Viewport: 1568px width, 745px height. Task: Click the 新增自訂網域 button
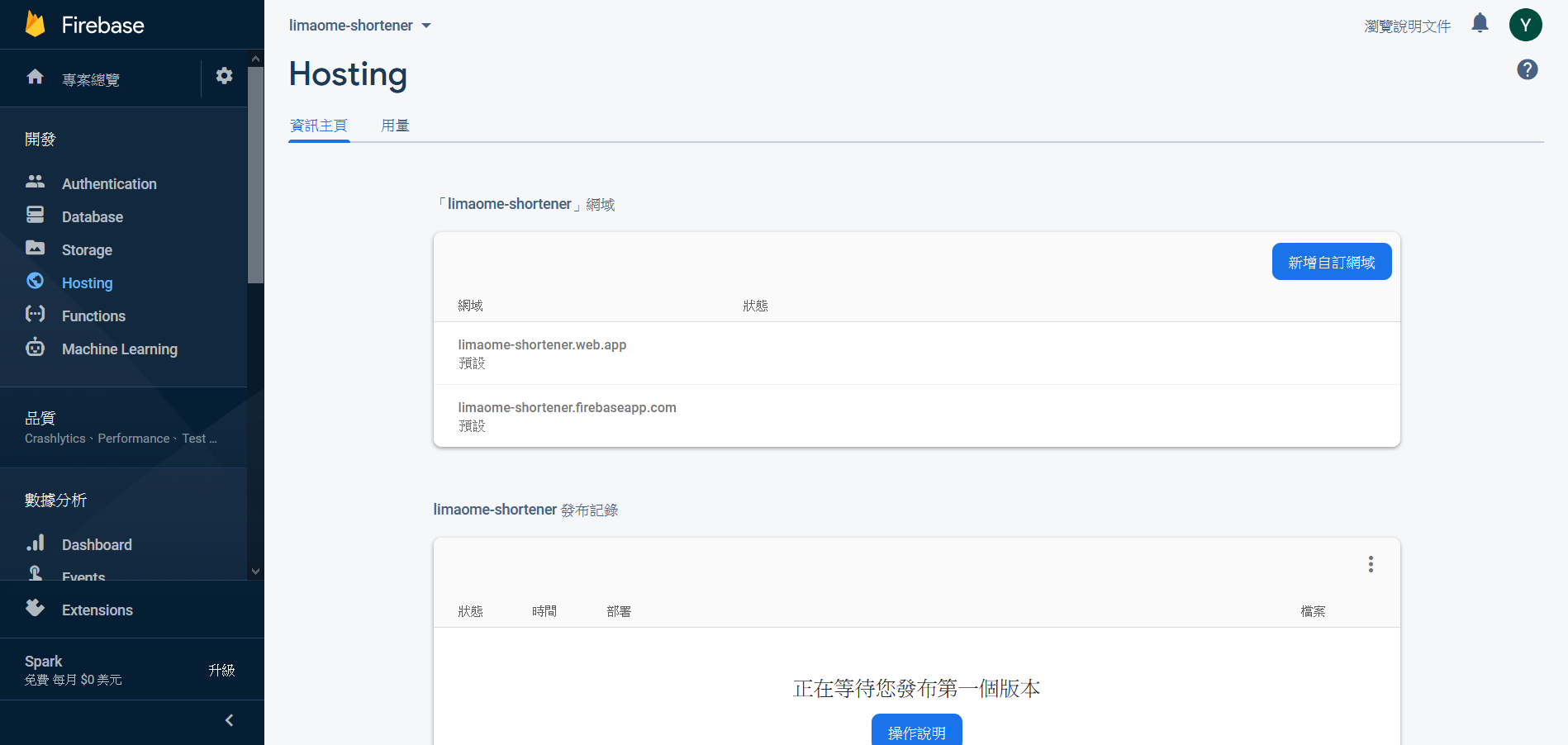pyautogui.click(x=1332, y=262)
